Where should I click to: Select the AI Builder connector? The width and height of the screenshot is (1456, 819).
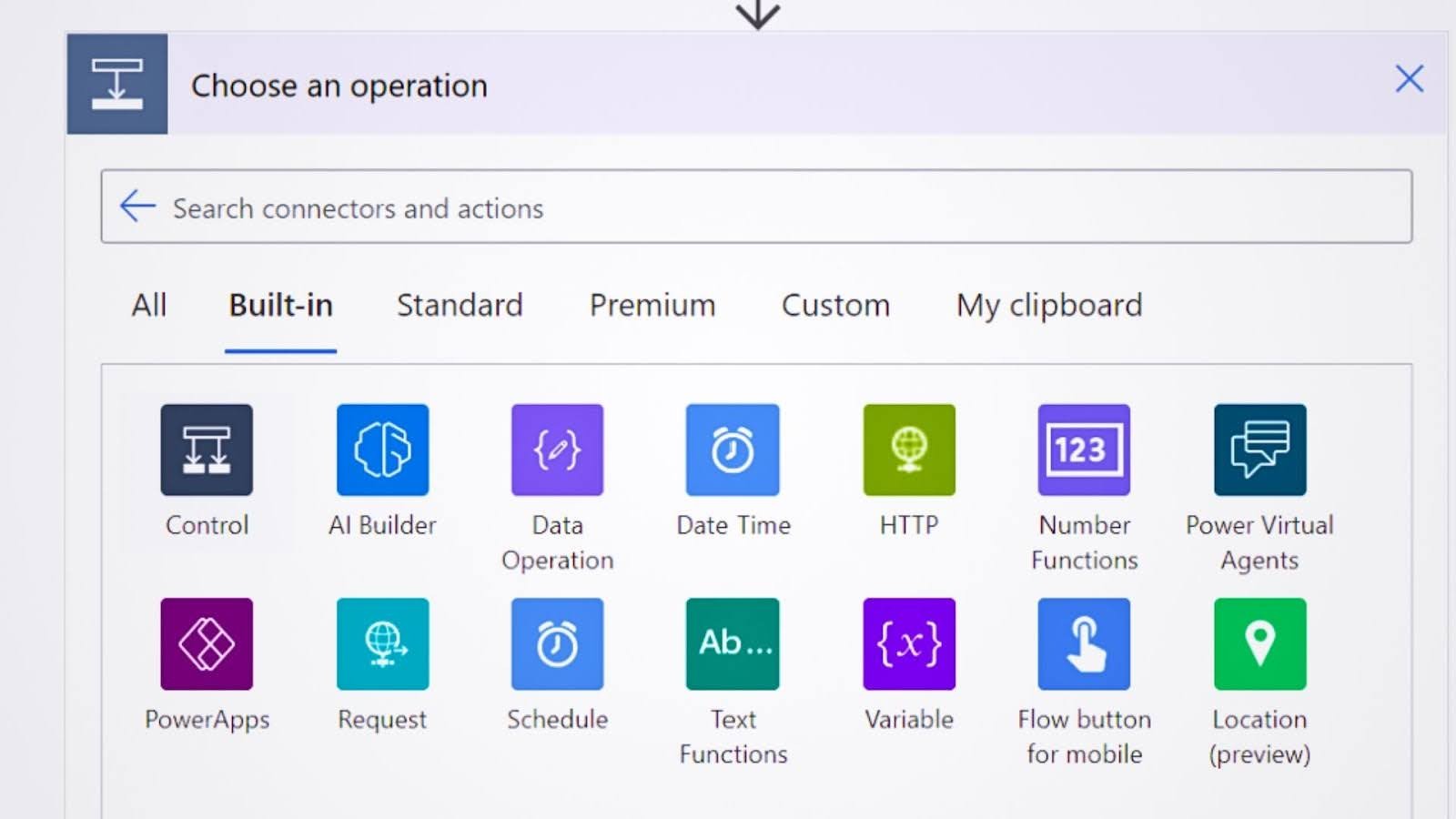[x=382, y=450]
